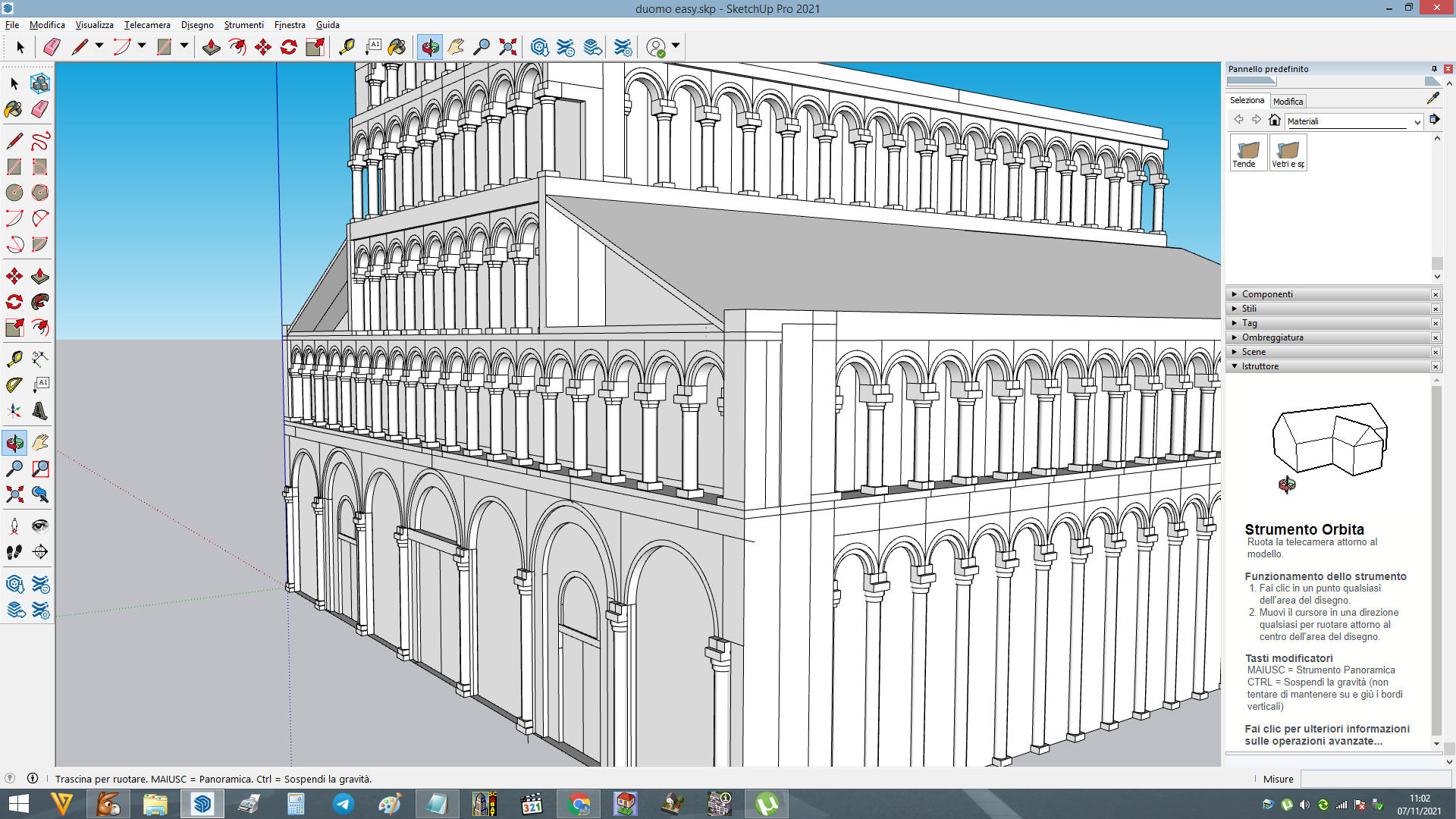The width and height of the screenshot is (1456, 819).
Task: Open the Strumenti menu
Action: (243, 25)
